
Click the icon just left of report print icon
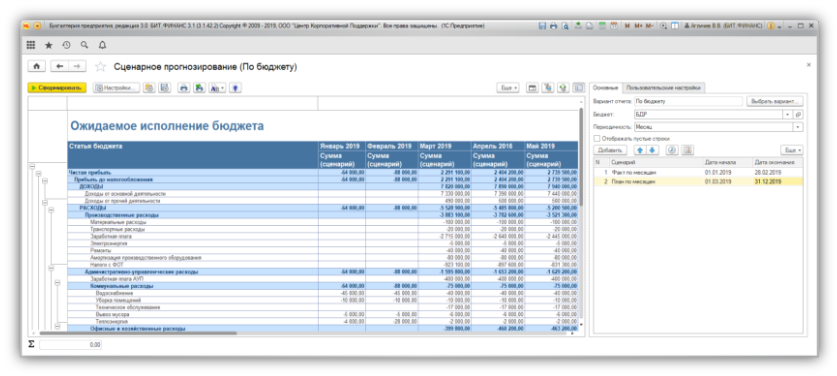click(x=165, y=88)
